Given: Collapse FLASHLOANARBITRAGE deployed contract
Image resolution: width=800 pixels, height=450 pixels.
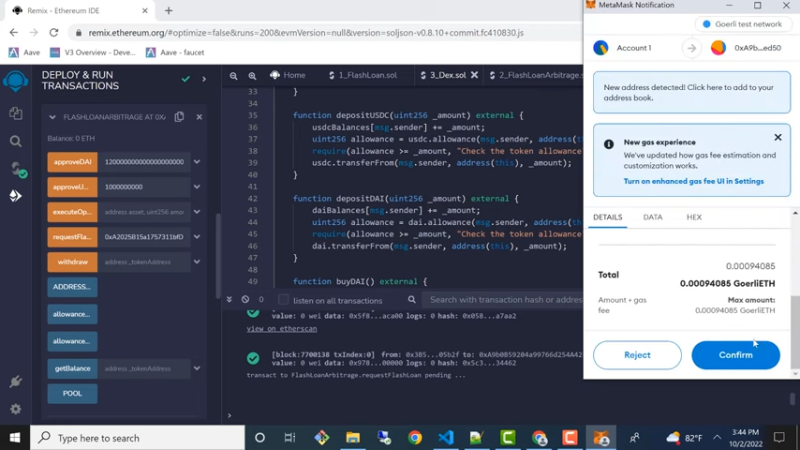Looking at the screenshot, I should [x=52, y=117].
